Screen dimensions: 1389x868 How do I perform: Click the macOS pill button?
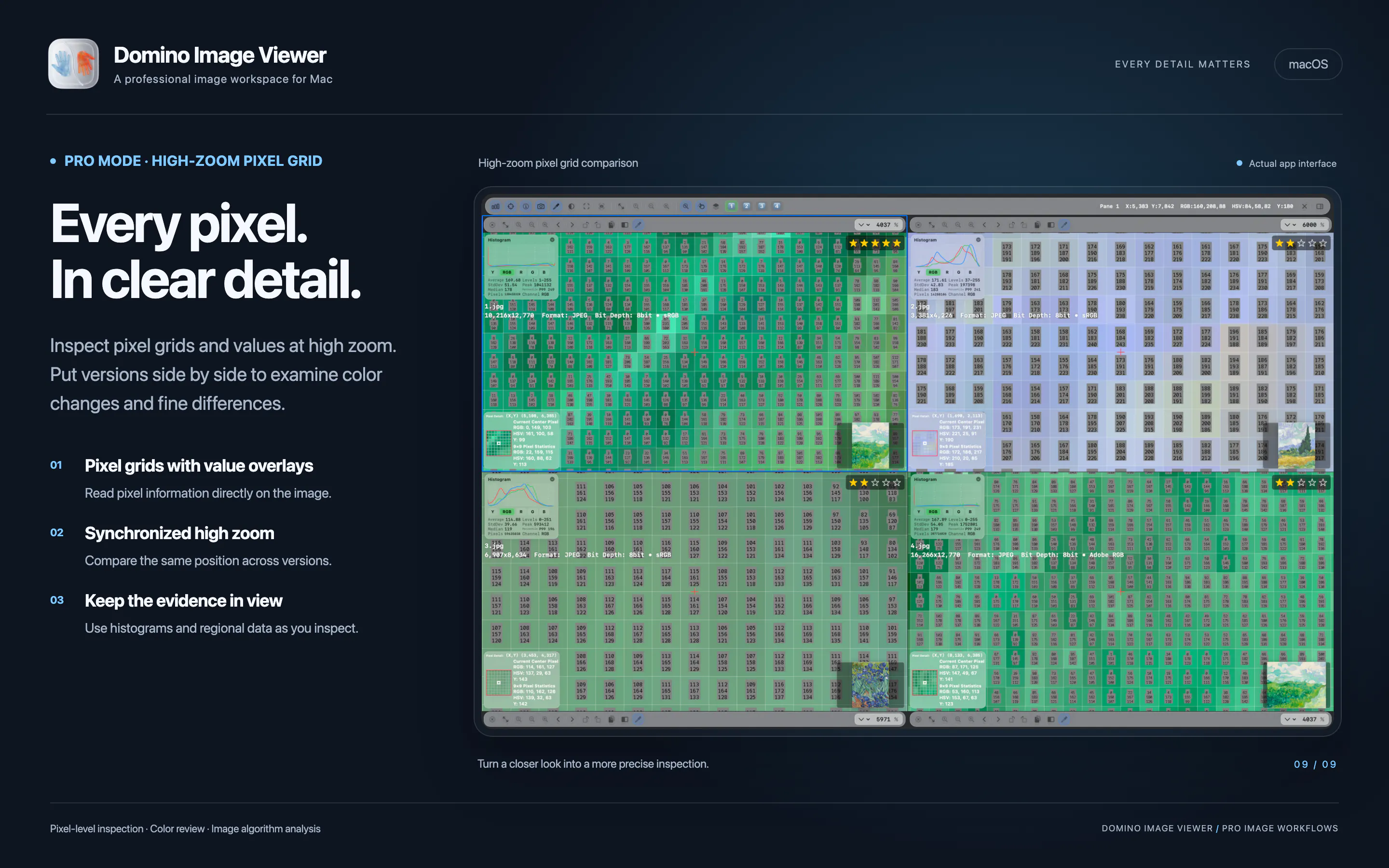pyautogui.click(x=1308, y=64)
